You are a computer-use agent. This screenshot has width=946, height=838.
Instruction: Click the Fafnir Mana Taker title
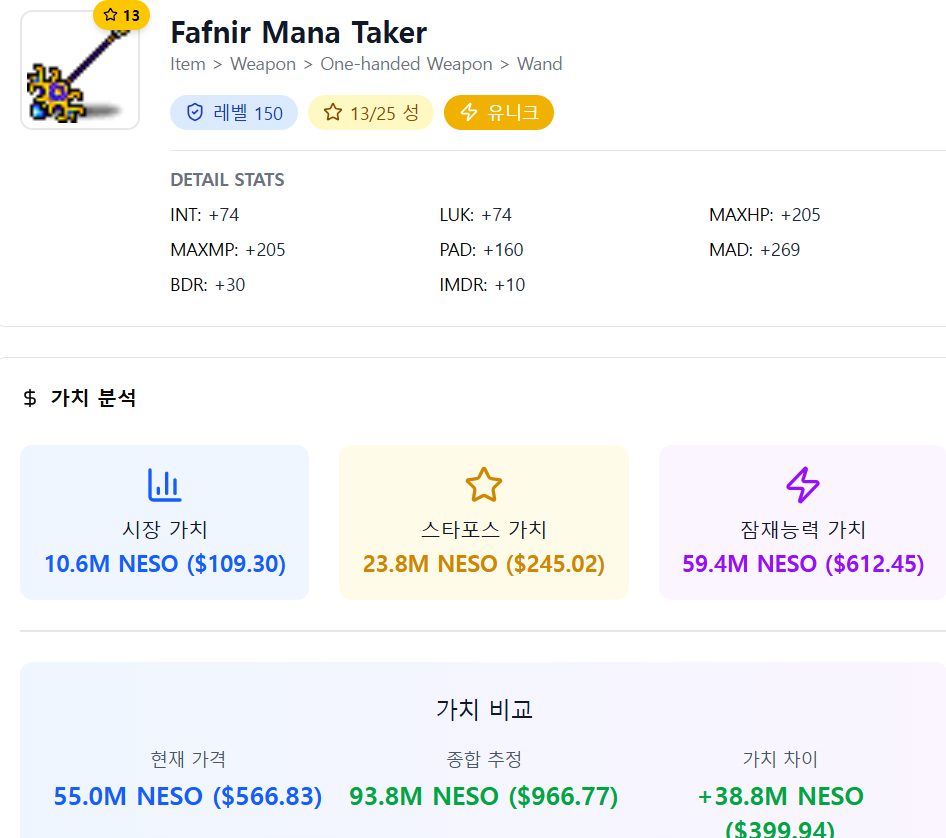coord(298,32)
